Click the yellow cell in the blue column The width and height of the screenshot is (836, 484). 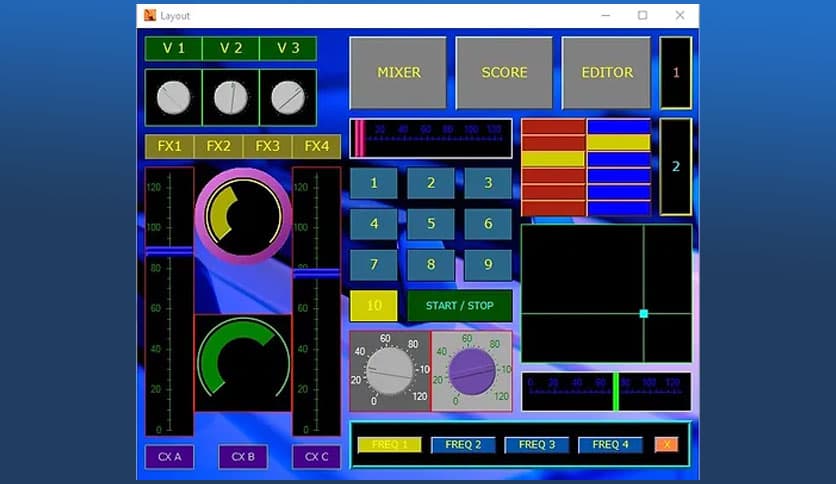[618, 142]
